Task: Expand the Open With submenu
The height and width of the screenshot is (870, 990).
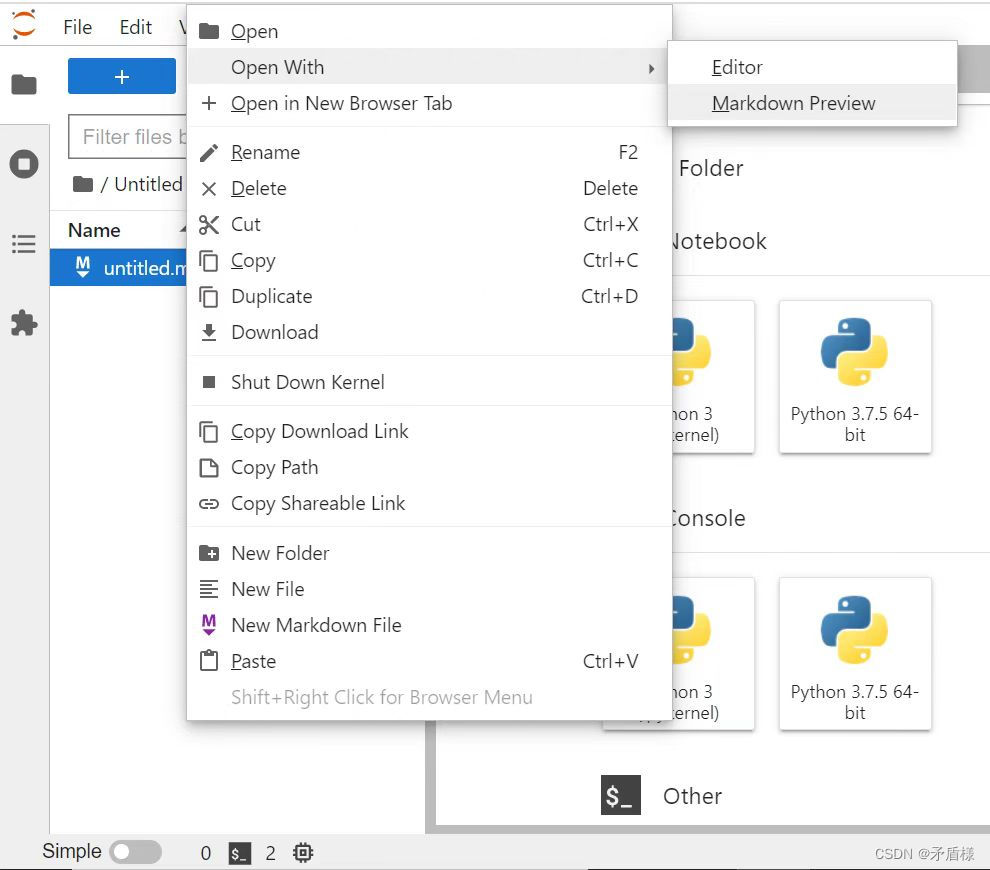Action: [x=429, y=67]
